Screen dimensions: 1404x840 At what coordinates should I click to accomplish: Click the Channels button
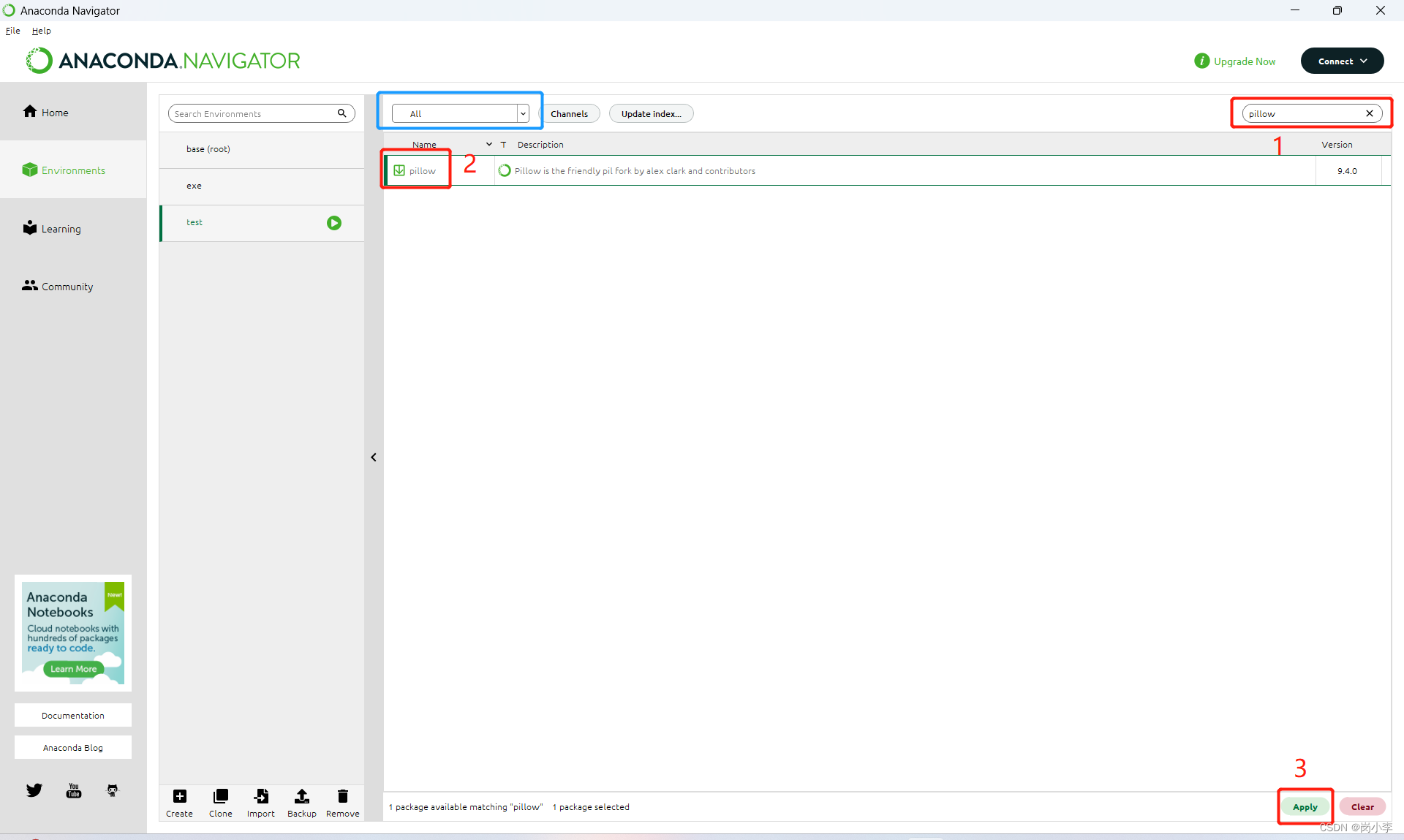pyautogui.click(x=569, y=113)
